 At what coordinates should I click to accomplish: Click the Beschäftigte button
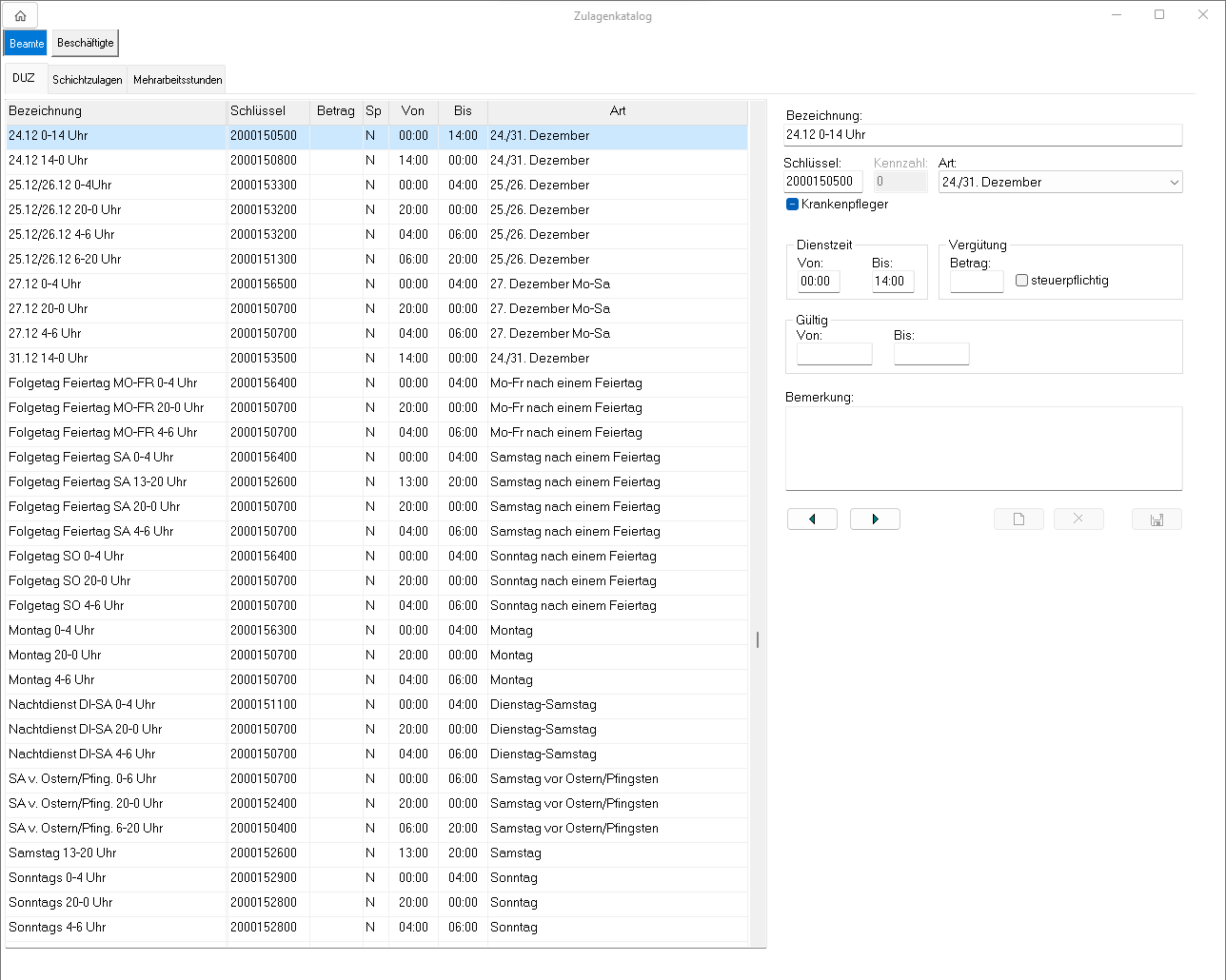pos(86,43)
